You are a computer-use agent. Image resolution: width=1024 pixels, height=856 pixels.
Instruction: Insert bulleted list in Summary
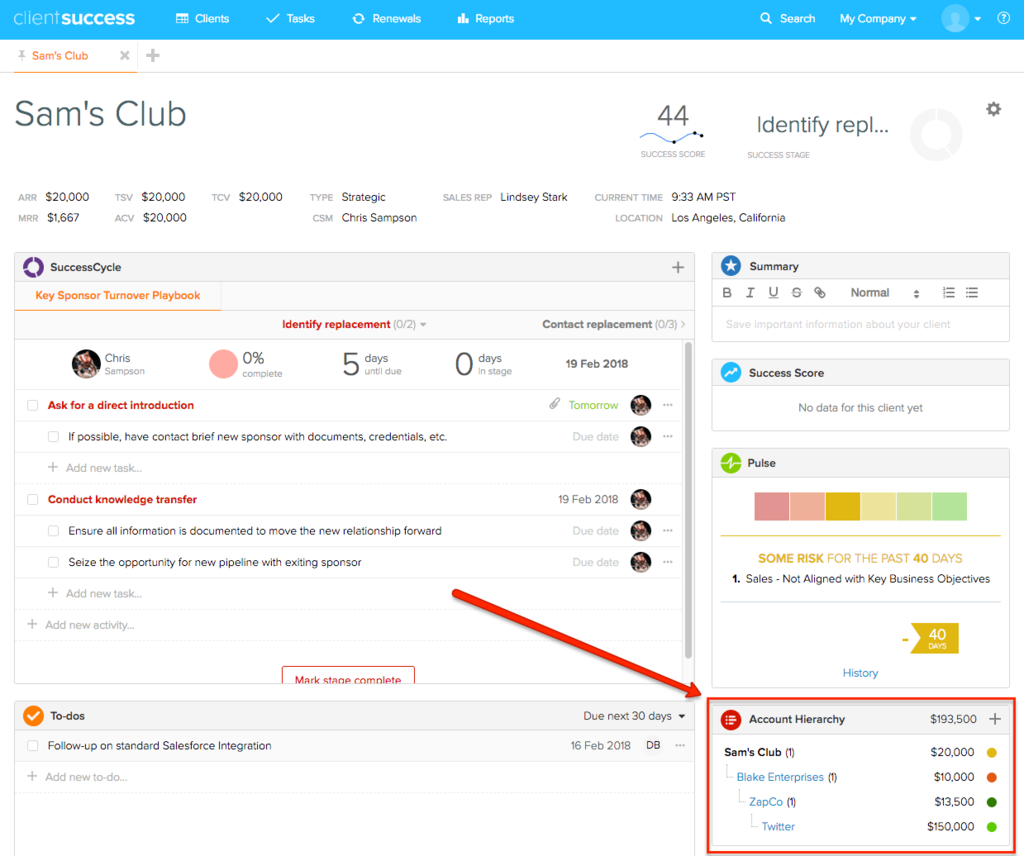[972, 293]
